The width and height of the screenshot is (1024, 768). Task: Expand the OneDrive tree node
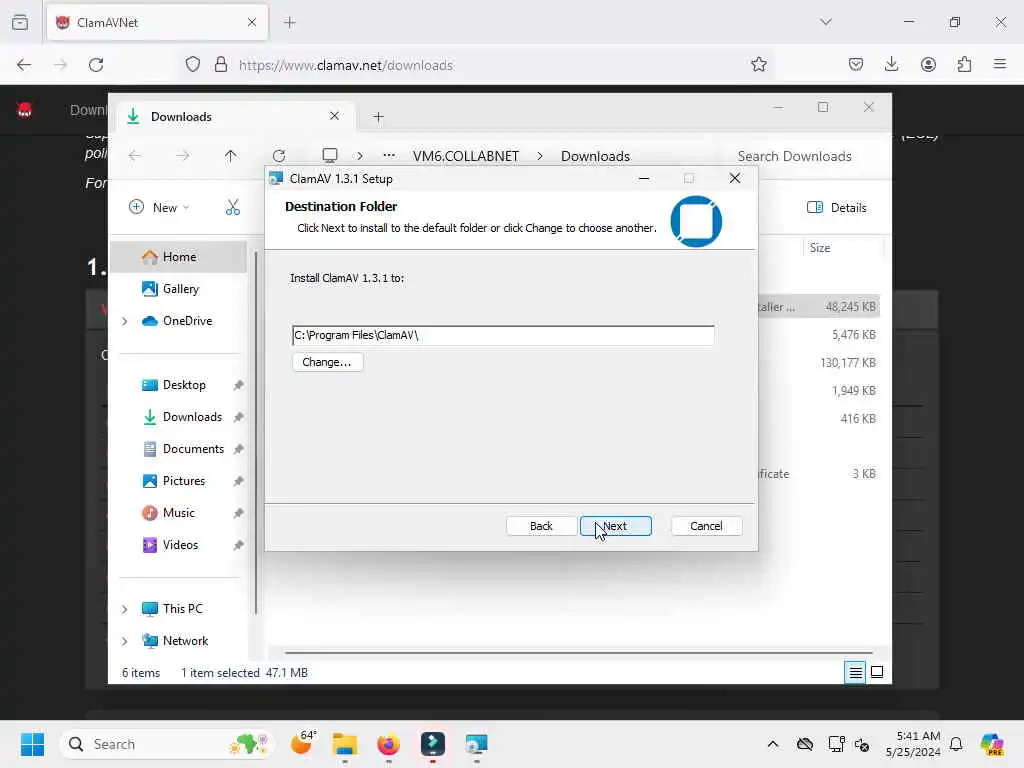click(x=124, y=321)
